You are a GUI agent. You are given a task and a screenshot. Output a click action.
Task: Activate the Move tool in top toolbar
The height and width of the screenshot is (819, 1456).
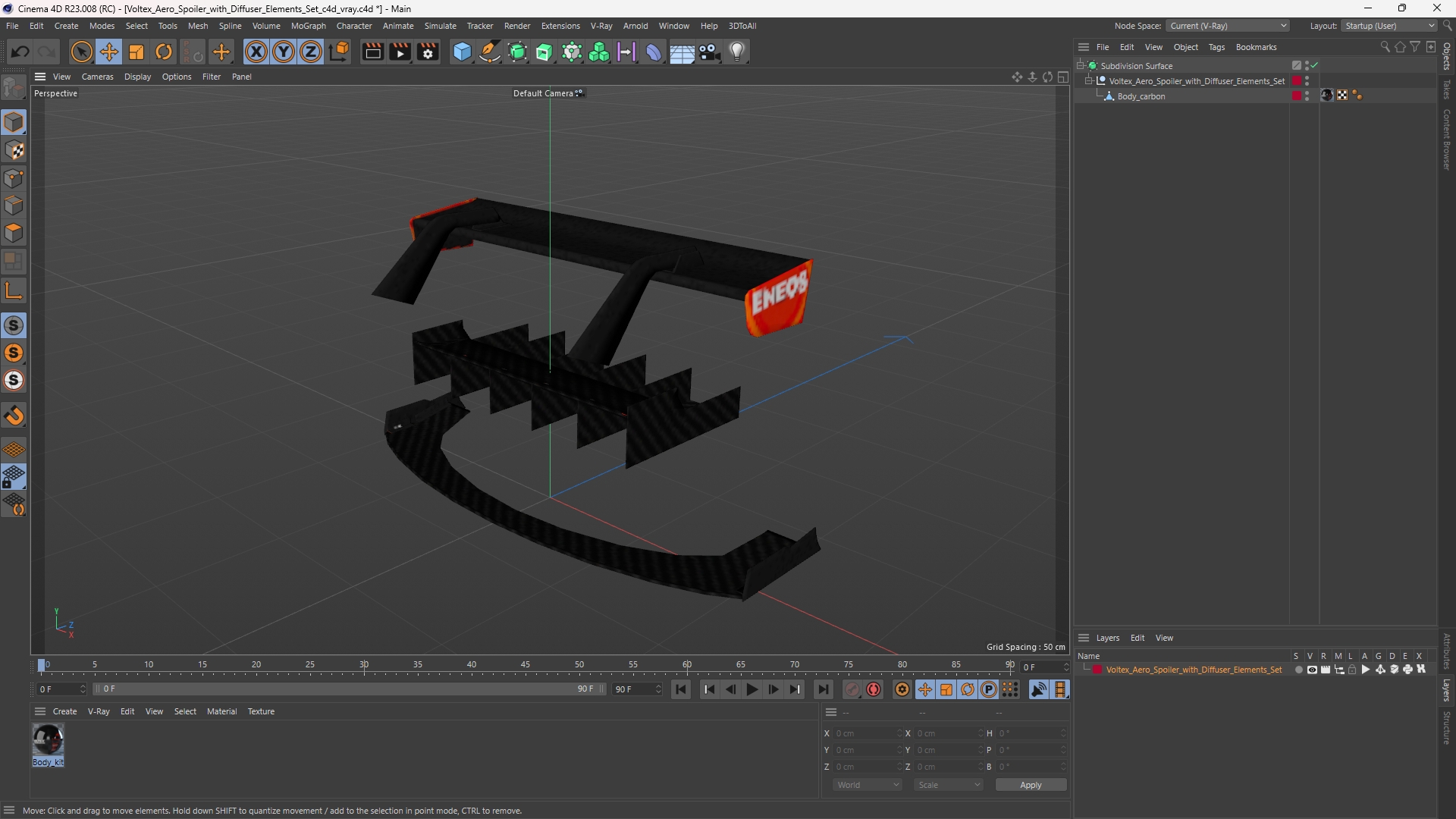point(109,52)
